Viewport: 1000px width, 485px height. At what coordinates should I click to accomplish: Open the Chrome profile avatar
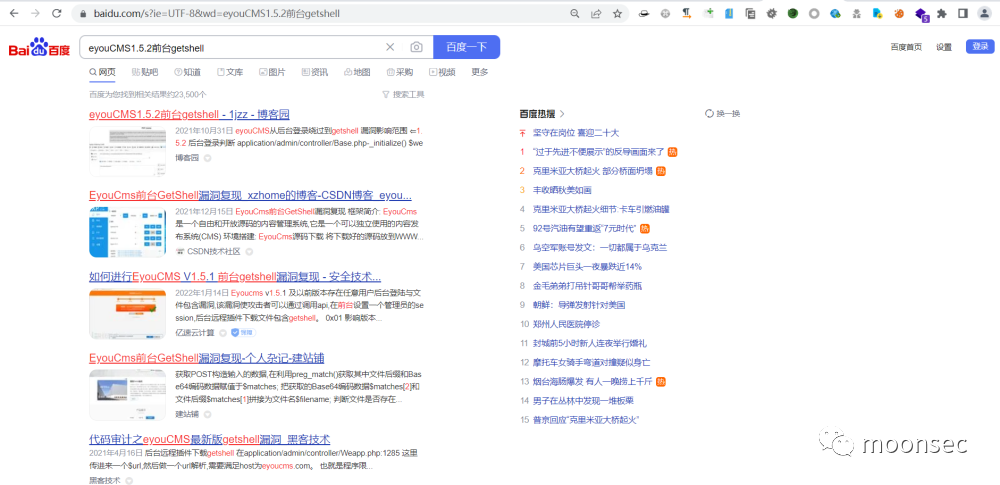(984, 13)
